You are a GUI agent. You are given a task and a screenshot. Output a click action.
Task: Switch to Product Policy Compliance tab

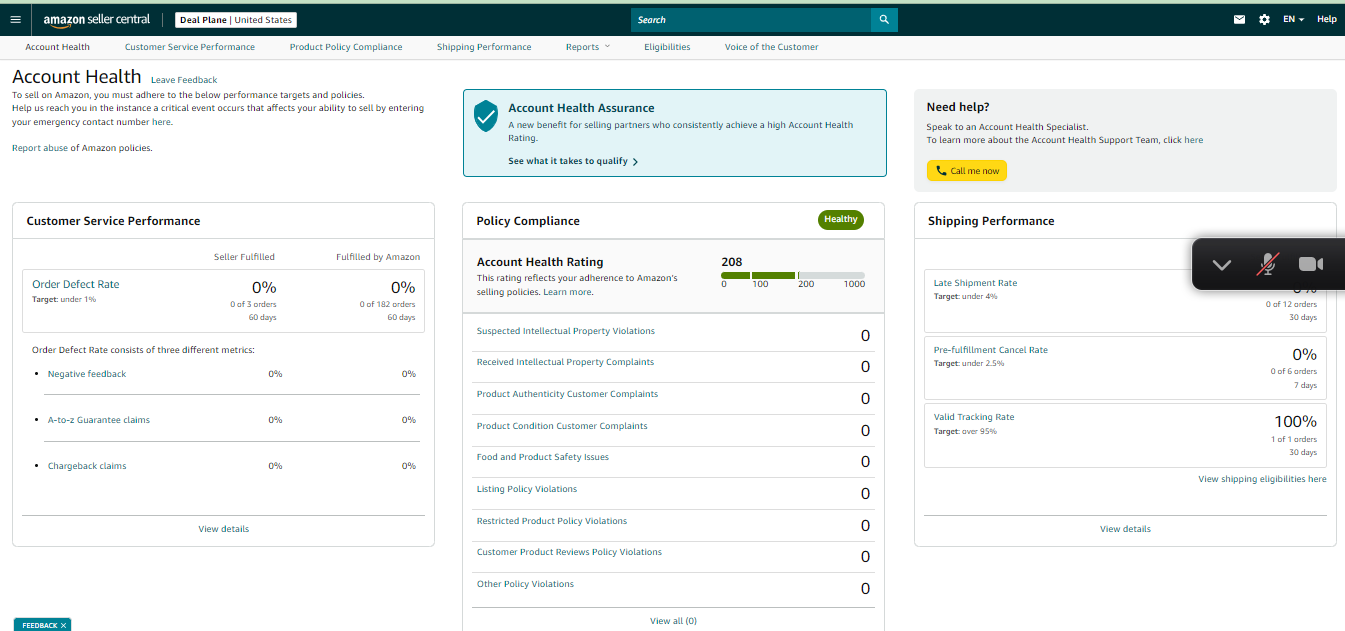[x=346, y=47]
